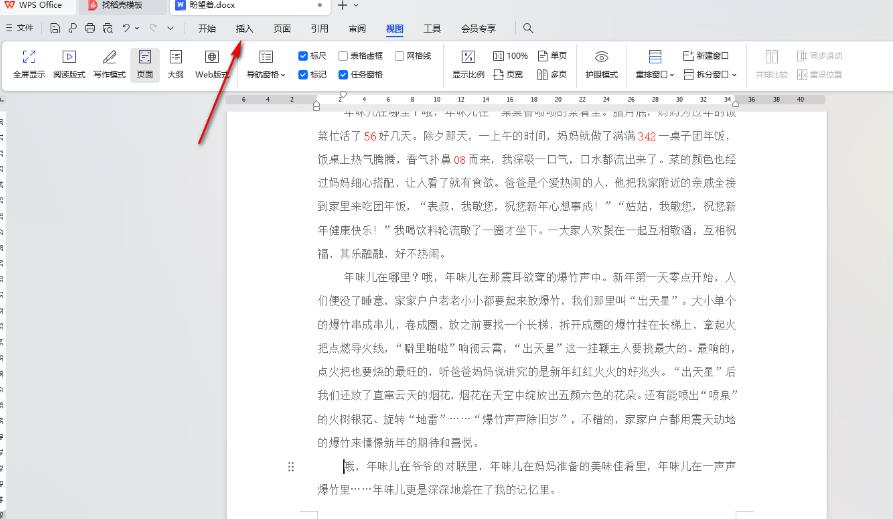The width and height of the screenshot is (893, 519).
Task: Open the 显示比例 zoom ratio dialog
Action: click(468, 64)
